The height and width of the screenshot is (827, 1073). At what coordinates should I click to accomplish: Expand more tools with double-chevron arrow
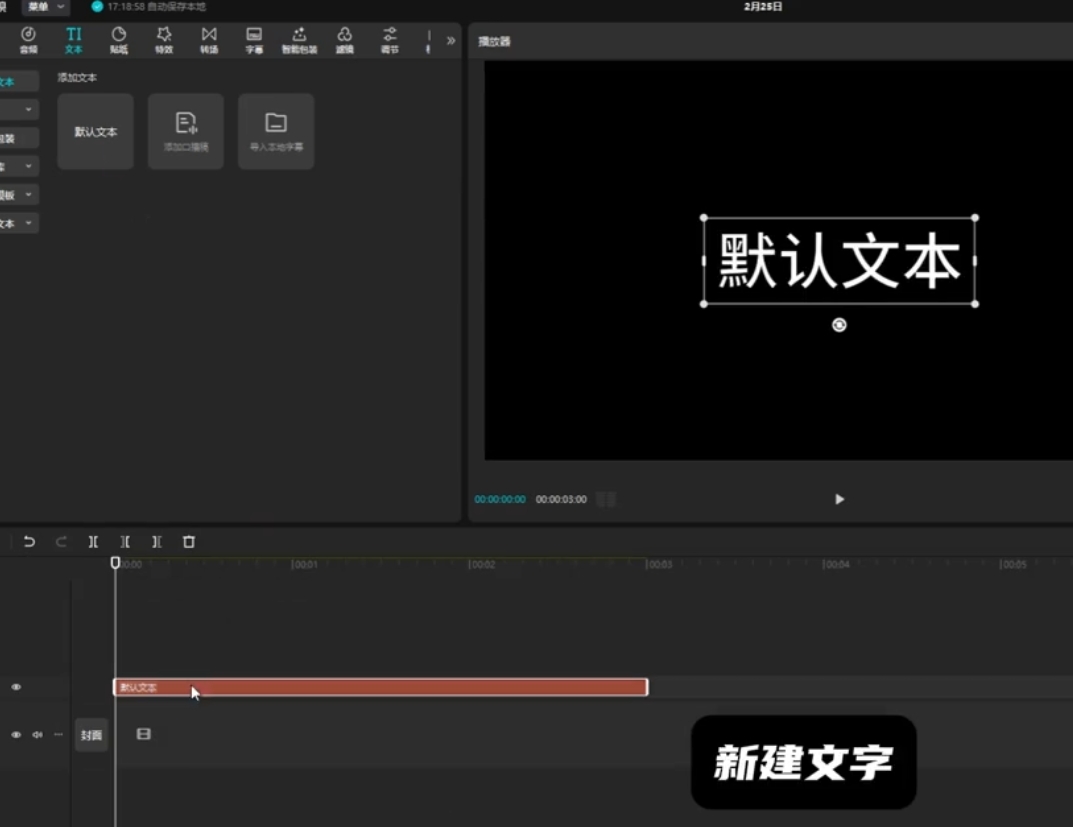(451, 41)
